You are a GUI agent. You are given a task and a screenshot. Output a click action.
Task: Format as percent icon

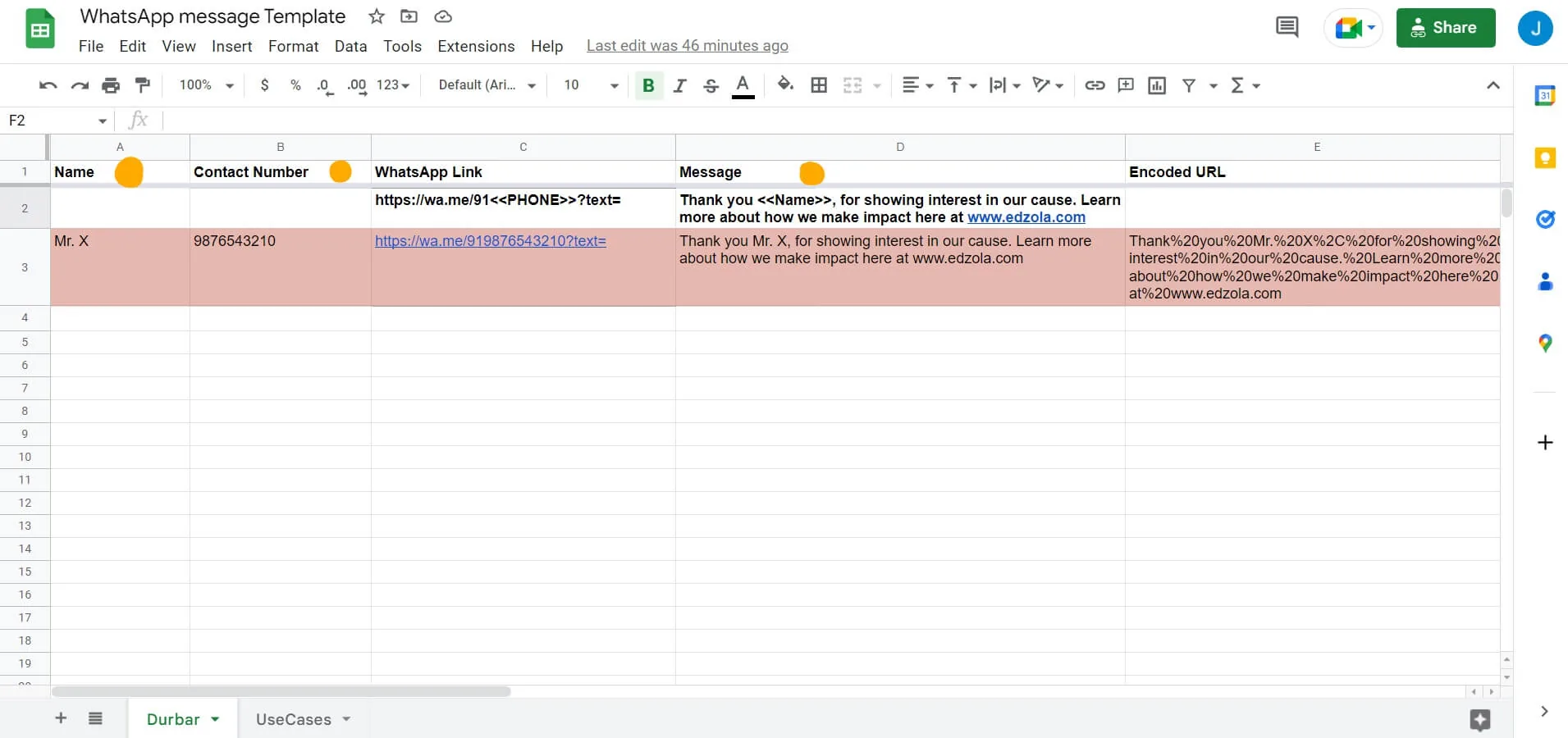coord(295,85)
